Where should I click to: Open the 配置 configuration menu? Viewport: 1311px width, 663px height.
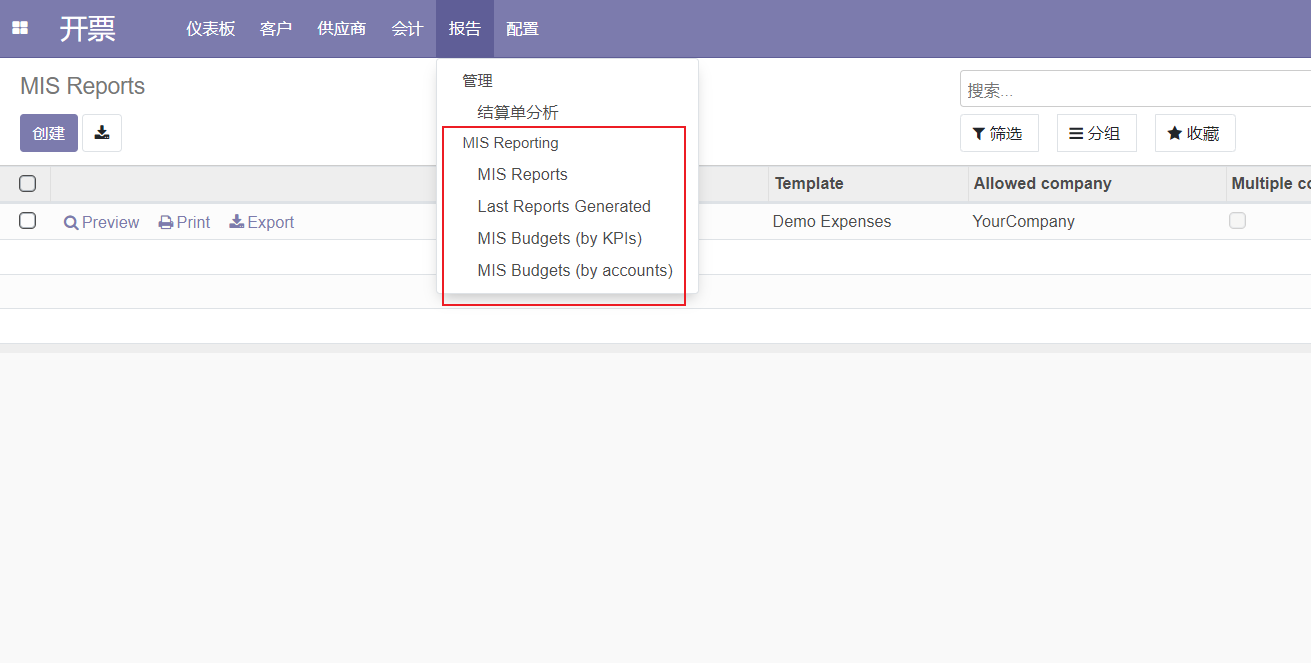[x=522, y=29]
